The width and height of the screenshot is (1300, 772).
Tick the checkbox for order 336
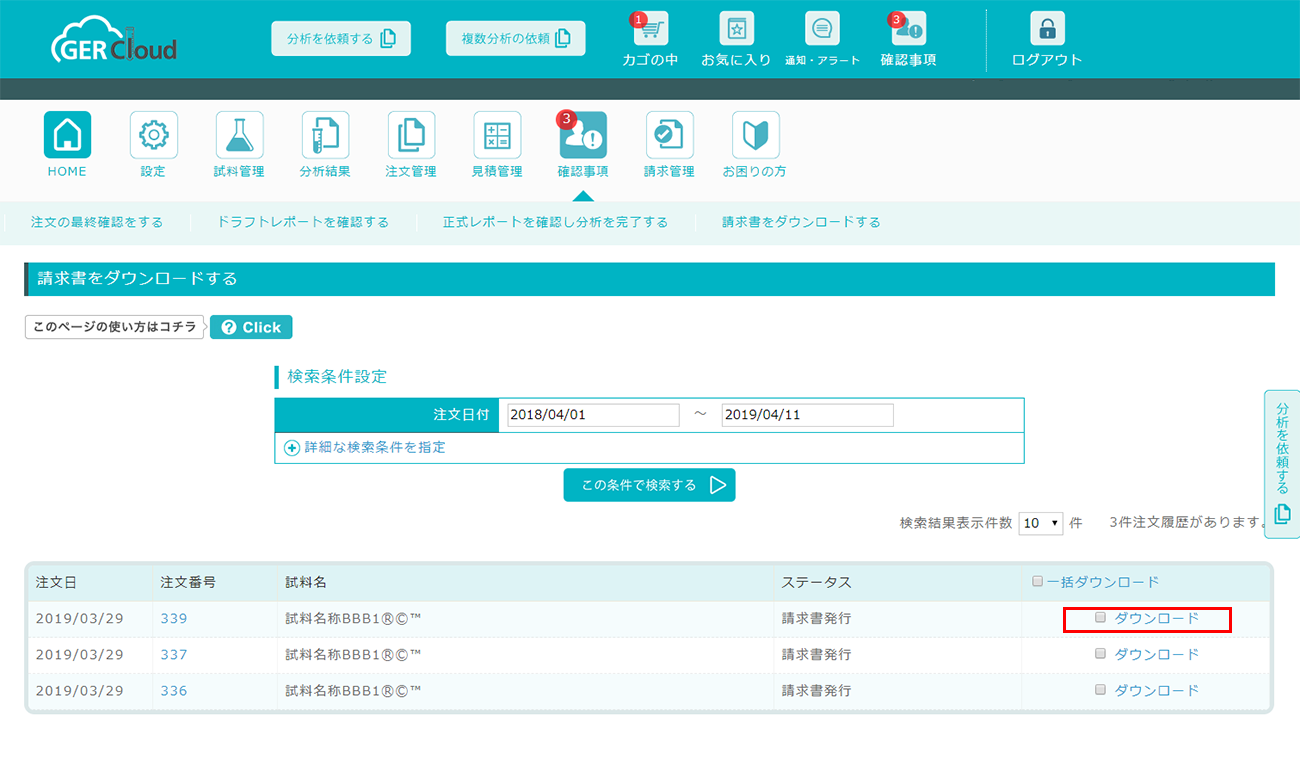click(x=1101, y=690)
